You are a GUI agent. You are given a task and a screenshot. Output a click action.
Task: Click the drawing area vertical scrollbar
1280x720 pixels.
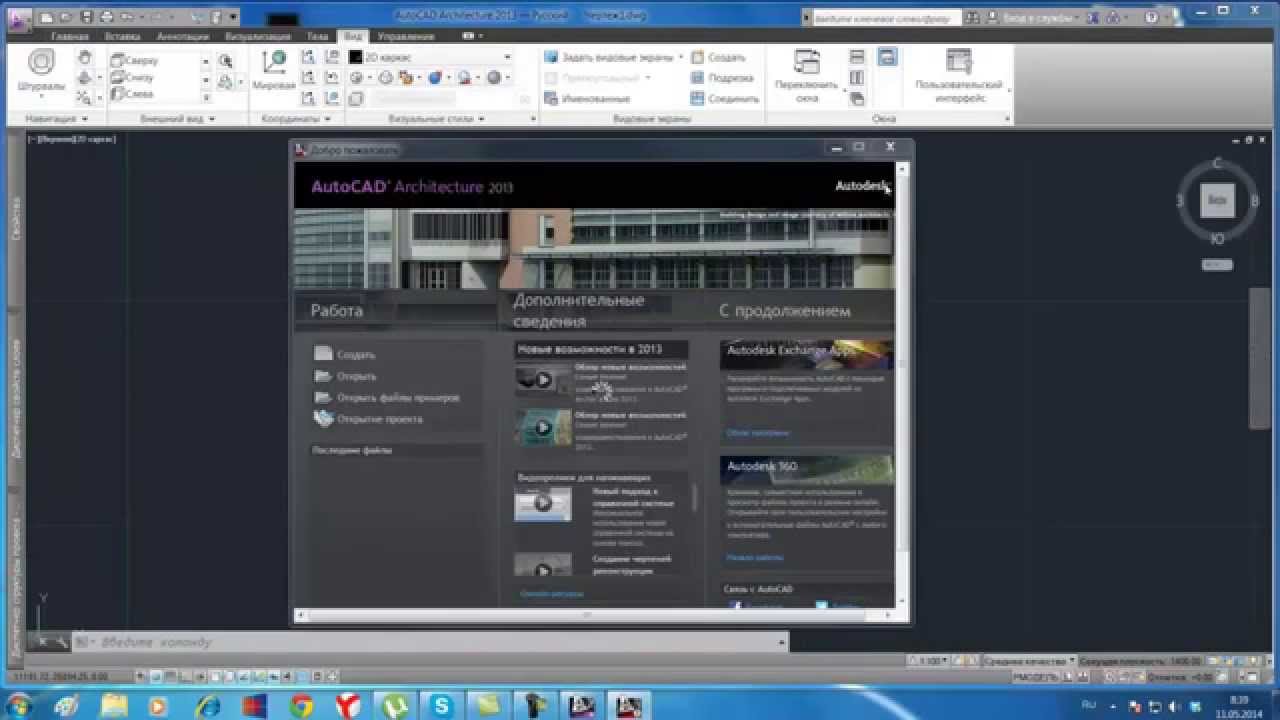click(x=1258, y=360)
